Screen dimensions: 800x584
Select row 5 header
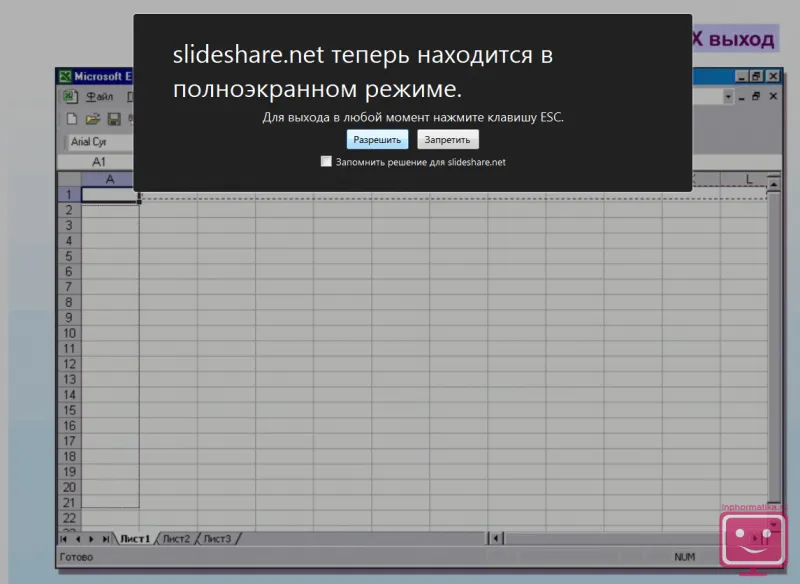(x=69, y=256)
